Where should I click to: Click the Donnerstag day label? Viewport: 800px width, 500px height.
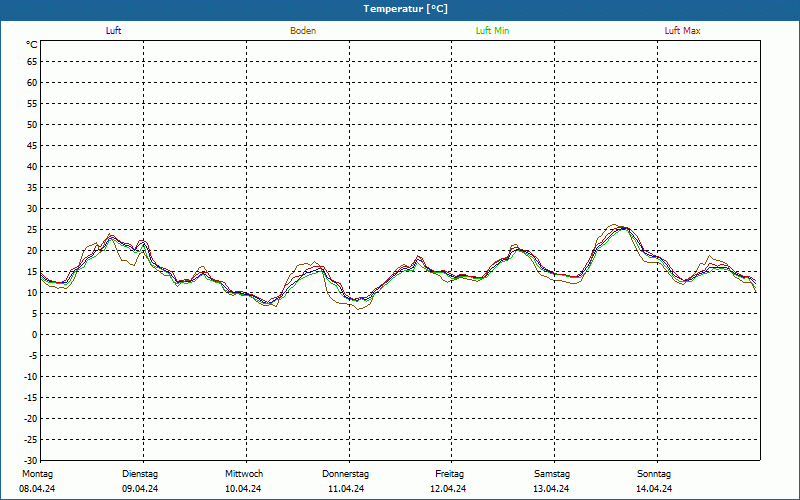tap(345, 474)
